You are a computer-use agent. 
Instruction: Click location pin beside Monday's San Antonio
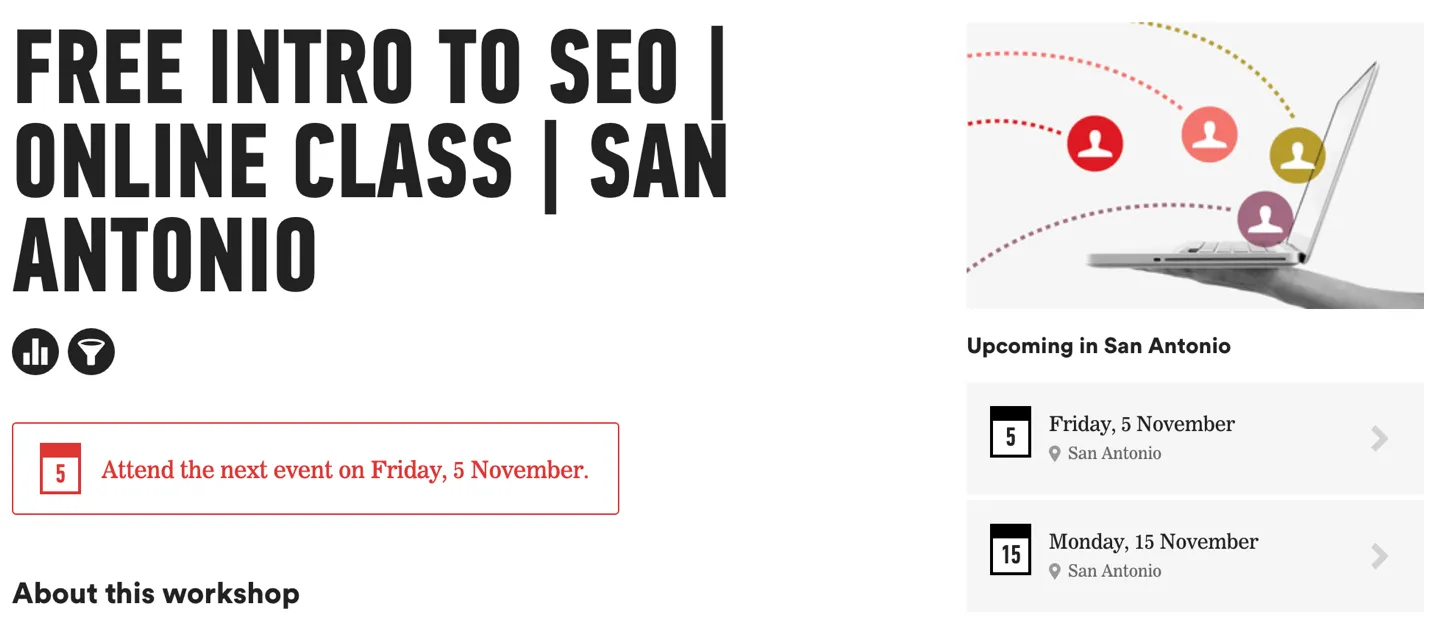tap(1054, 572)
